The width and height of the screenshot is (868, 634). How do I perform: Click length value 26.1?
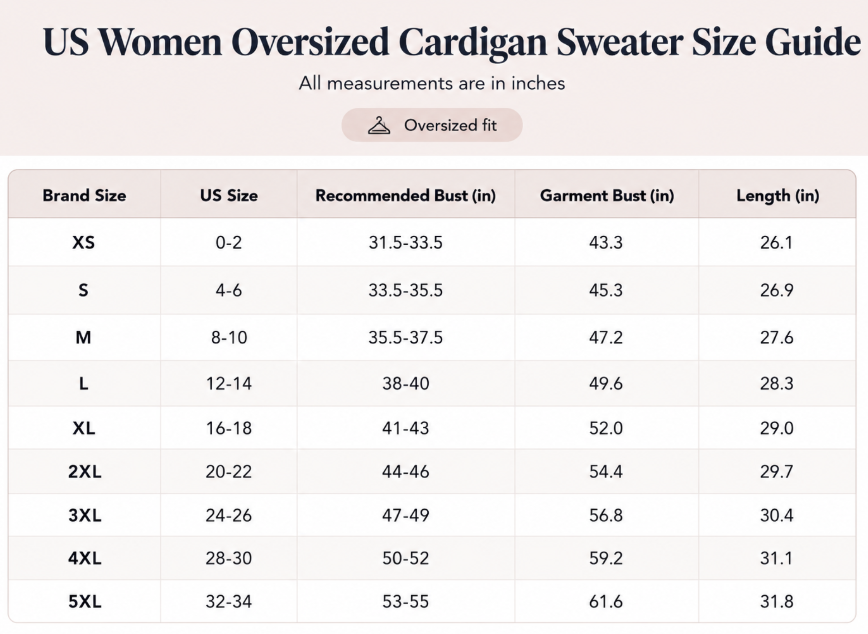pos(776,243)
